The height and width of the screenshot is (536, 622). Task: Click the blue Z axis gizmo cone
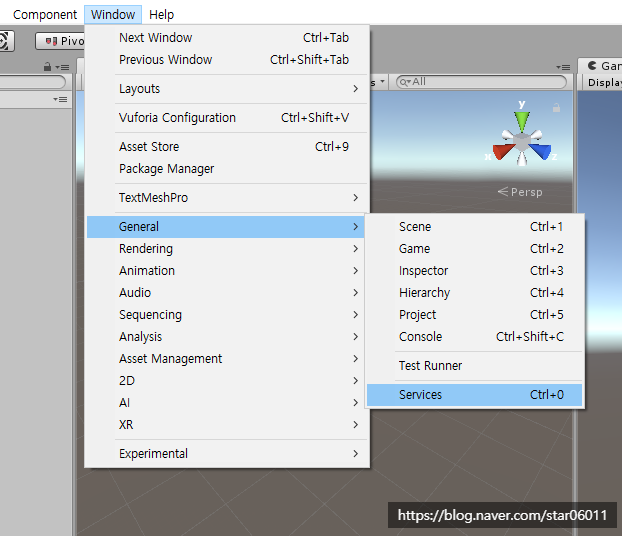pos(540,152)
